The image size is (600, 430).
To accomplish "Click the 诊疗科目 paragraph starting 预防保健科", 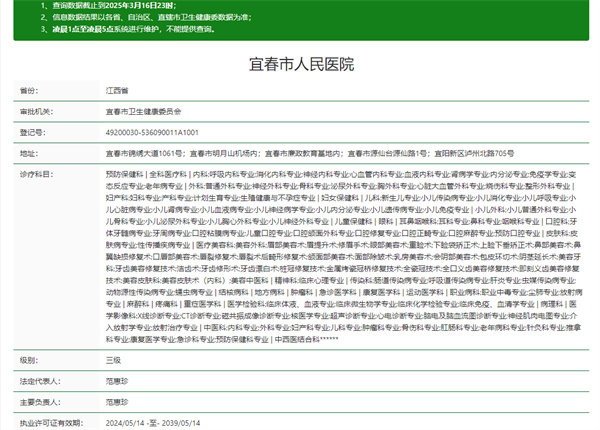I will [344, 257].
